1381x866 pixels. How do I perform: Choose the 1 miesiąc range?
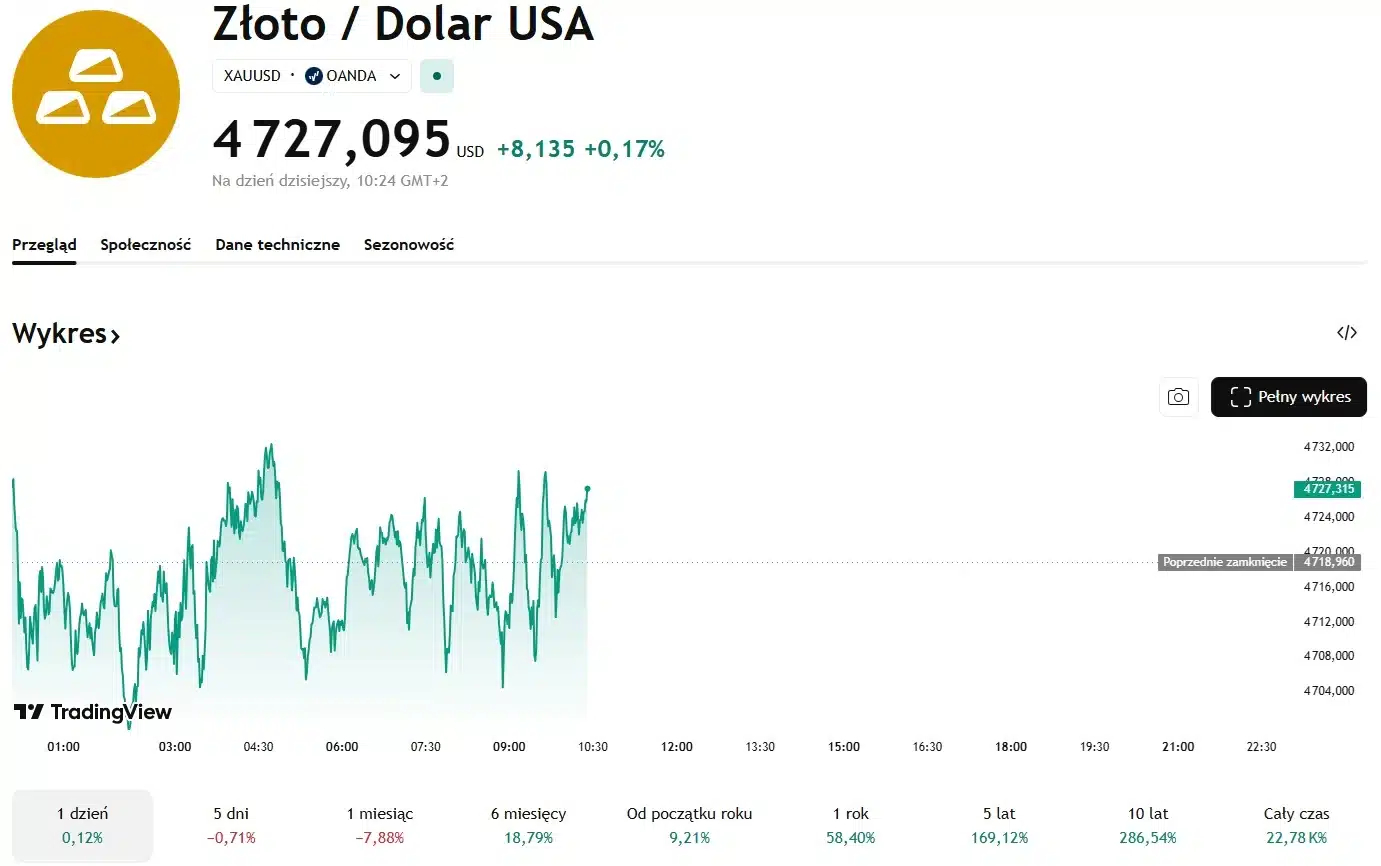tap(380, 825)
